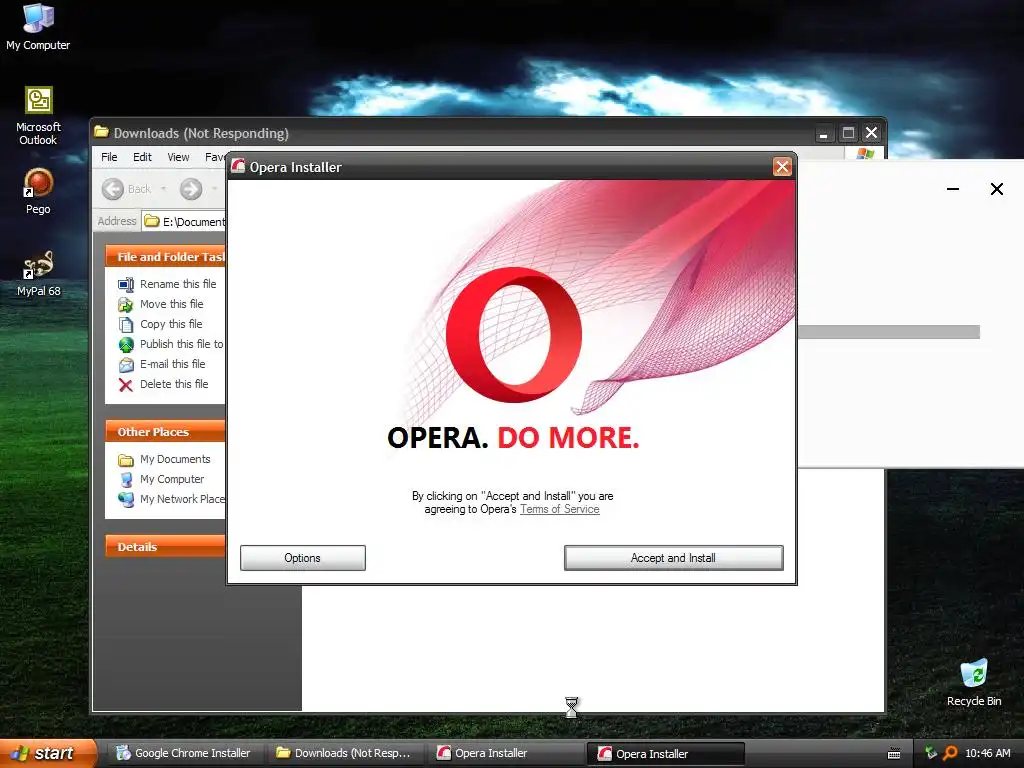
Task: Switch to Google Chrome Installer taskbar item
Action: 184,753
